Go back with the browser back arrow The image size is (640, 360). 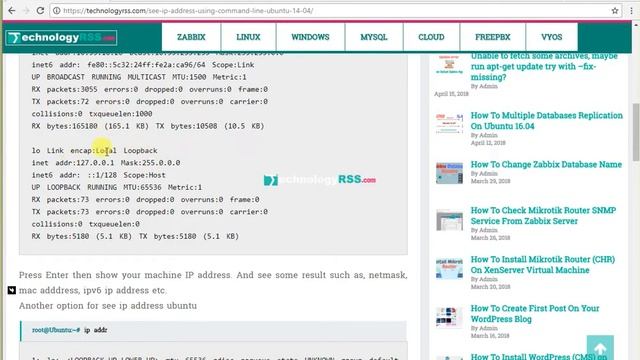pos(11,11)
